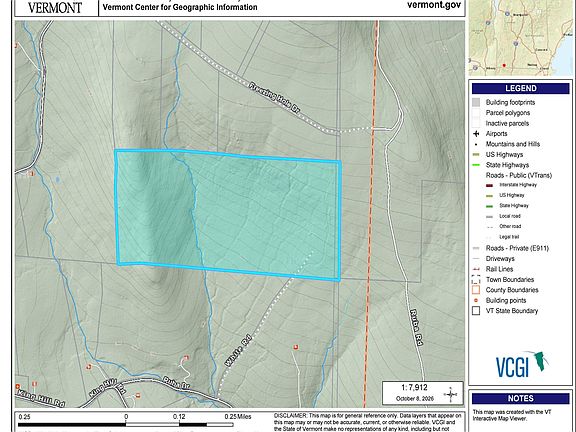Image resolution: width=576 pixels, height=432 pixels.
Task: Click the 'Inactive parcels' legend label
Action: pyautogui.click(x=507, y=123)
